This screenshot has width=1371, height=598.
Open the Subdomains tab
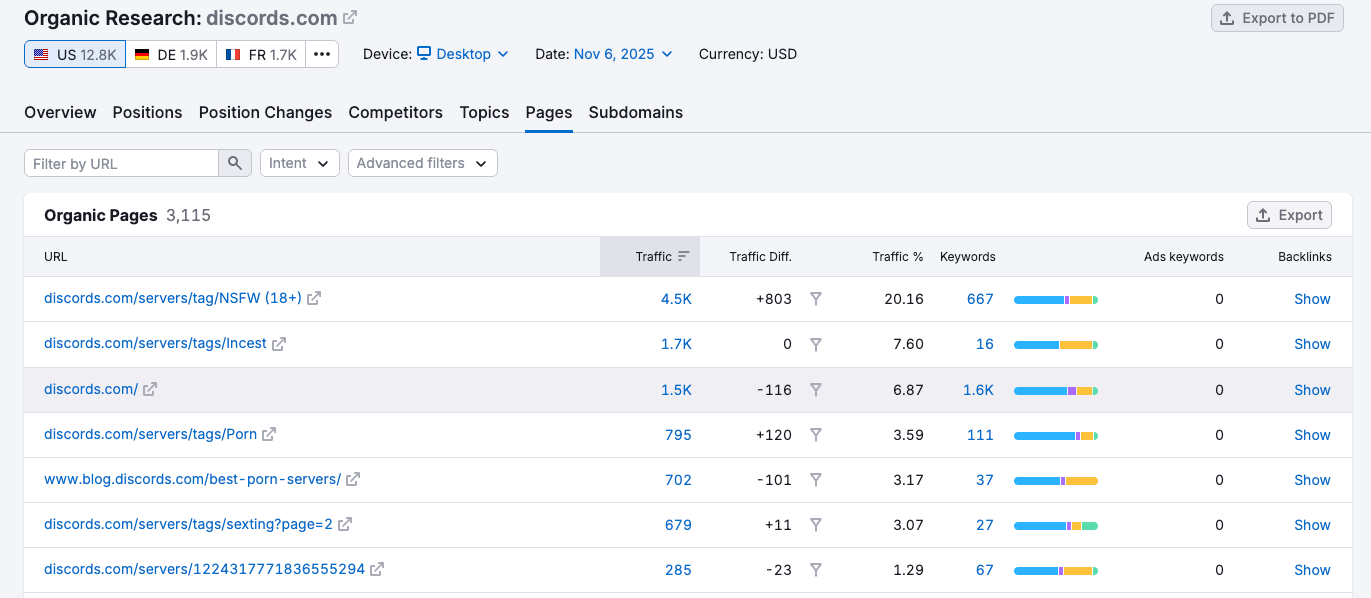pos(636,112)
